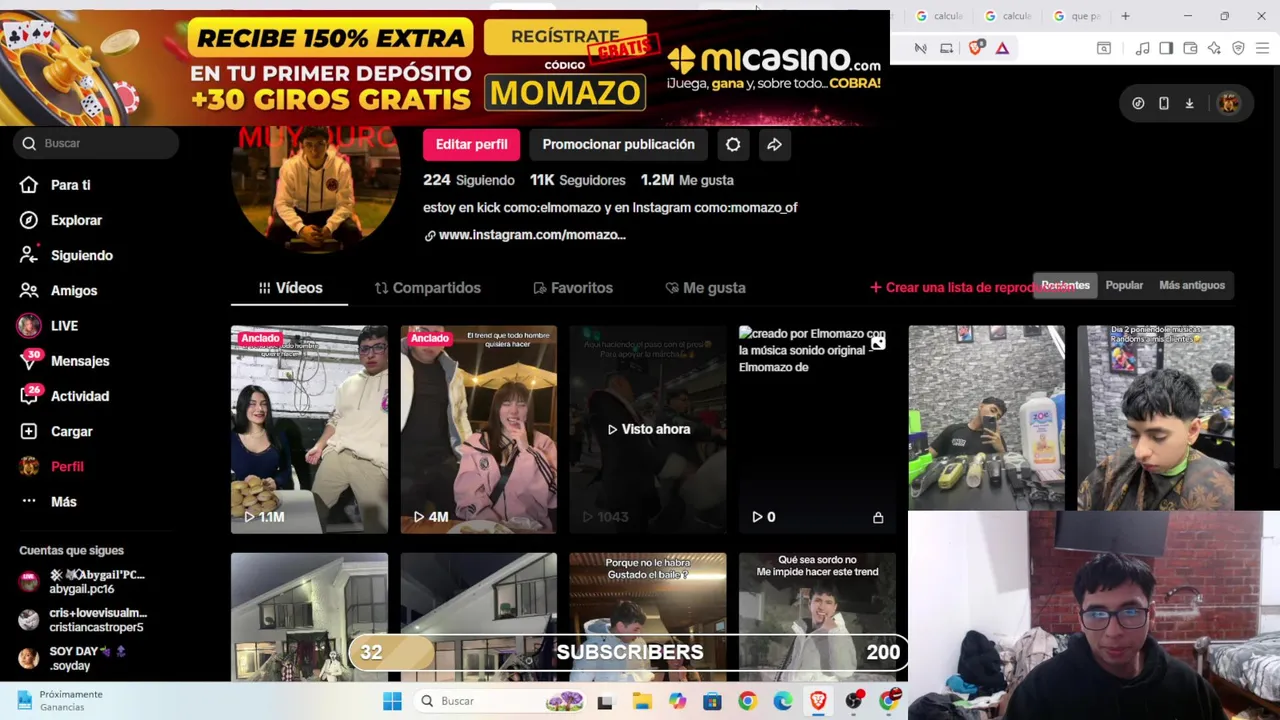The height and width of the screenshot is (720, 1280).
Task: Click the download app icon in header
Action: [x=1189, y=103]
